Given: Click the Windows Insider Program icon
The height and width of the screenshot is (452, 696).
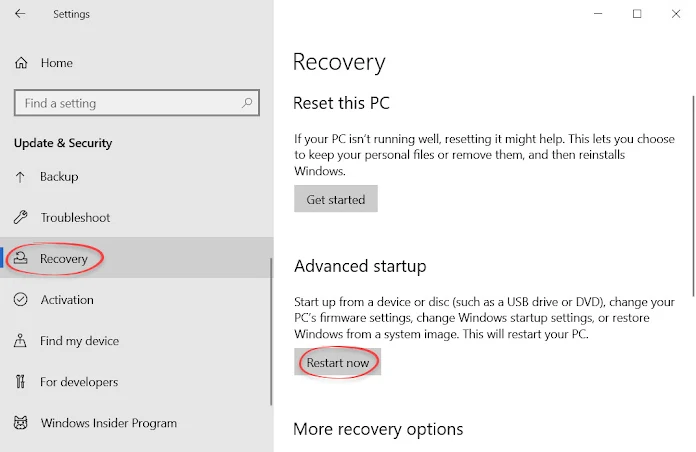Looking at the screenshot, I should point(21,423).
